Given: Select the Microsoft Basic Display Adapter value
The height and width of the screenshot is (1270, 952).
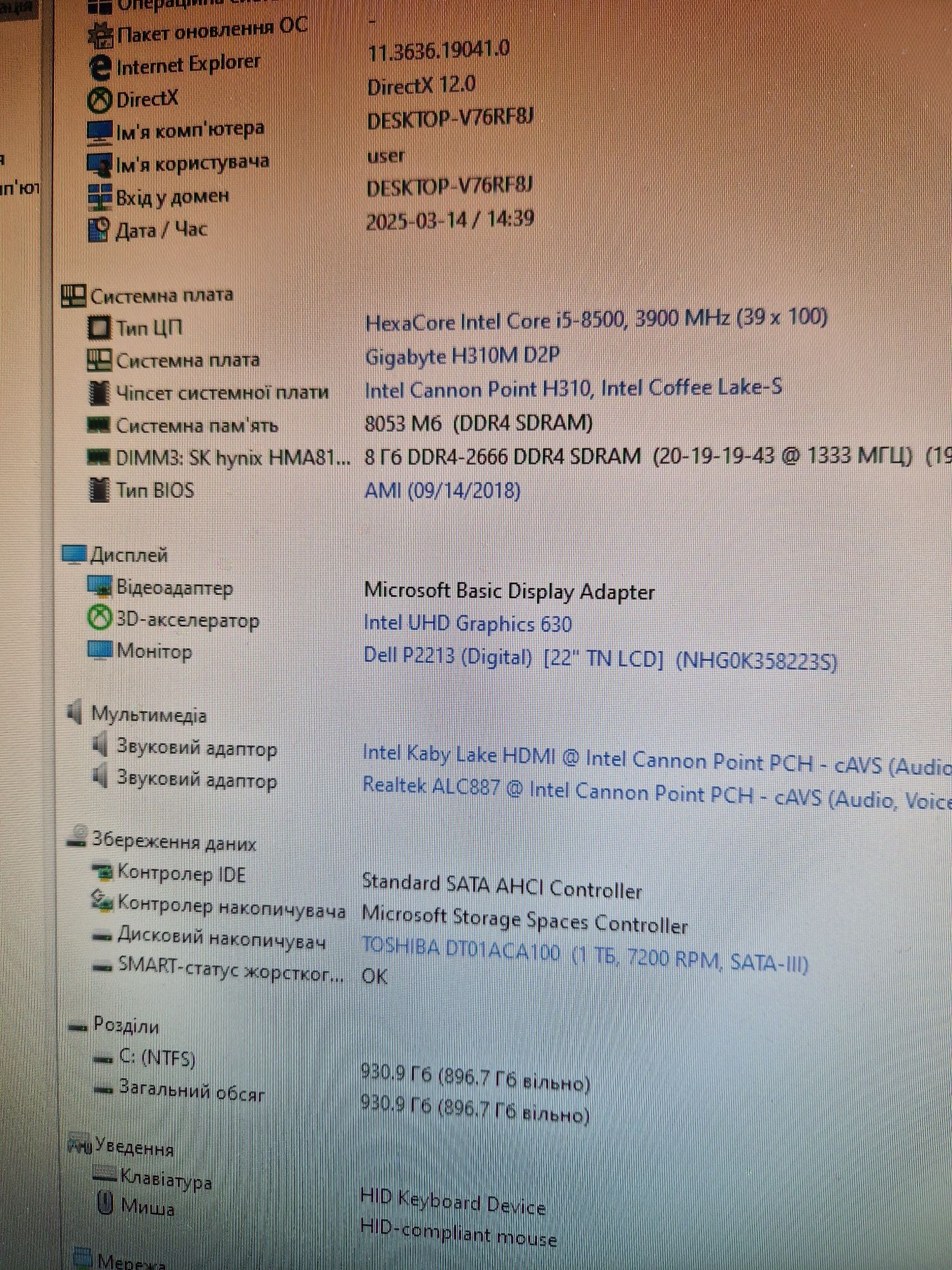Looking at the screenshot, I should 509,591.
